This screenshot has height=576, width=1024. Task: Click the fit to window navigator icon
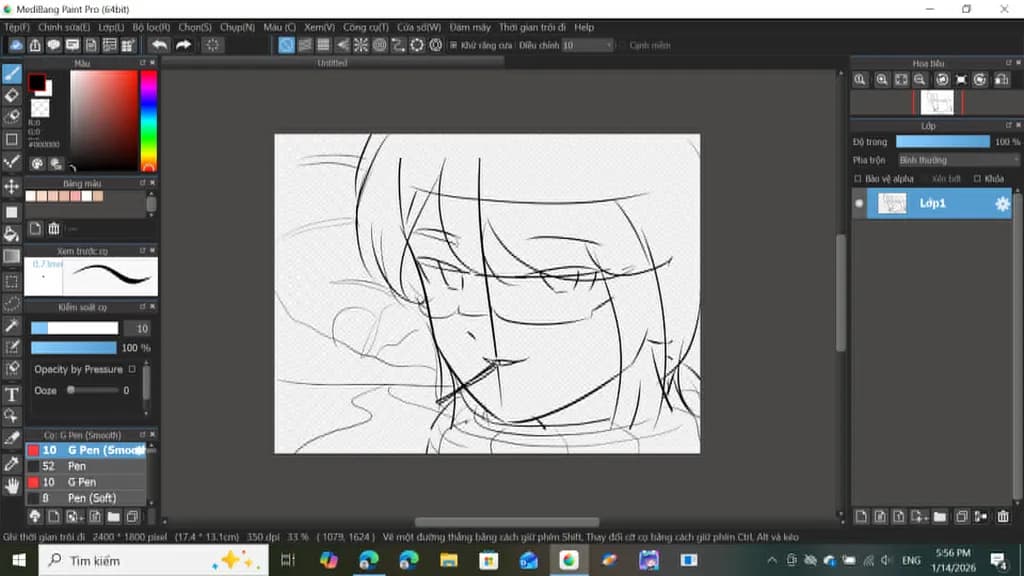901,80
